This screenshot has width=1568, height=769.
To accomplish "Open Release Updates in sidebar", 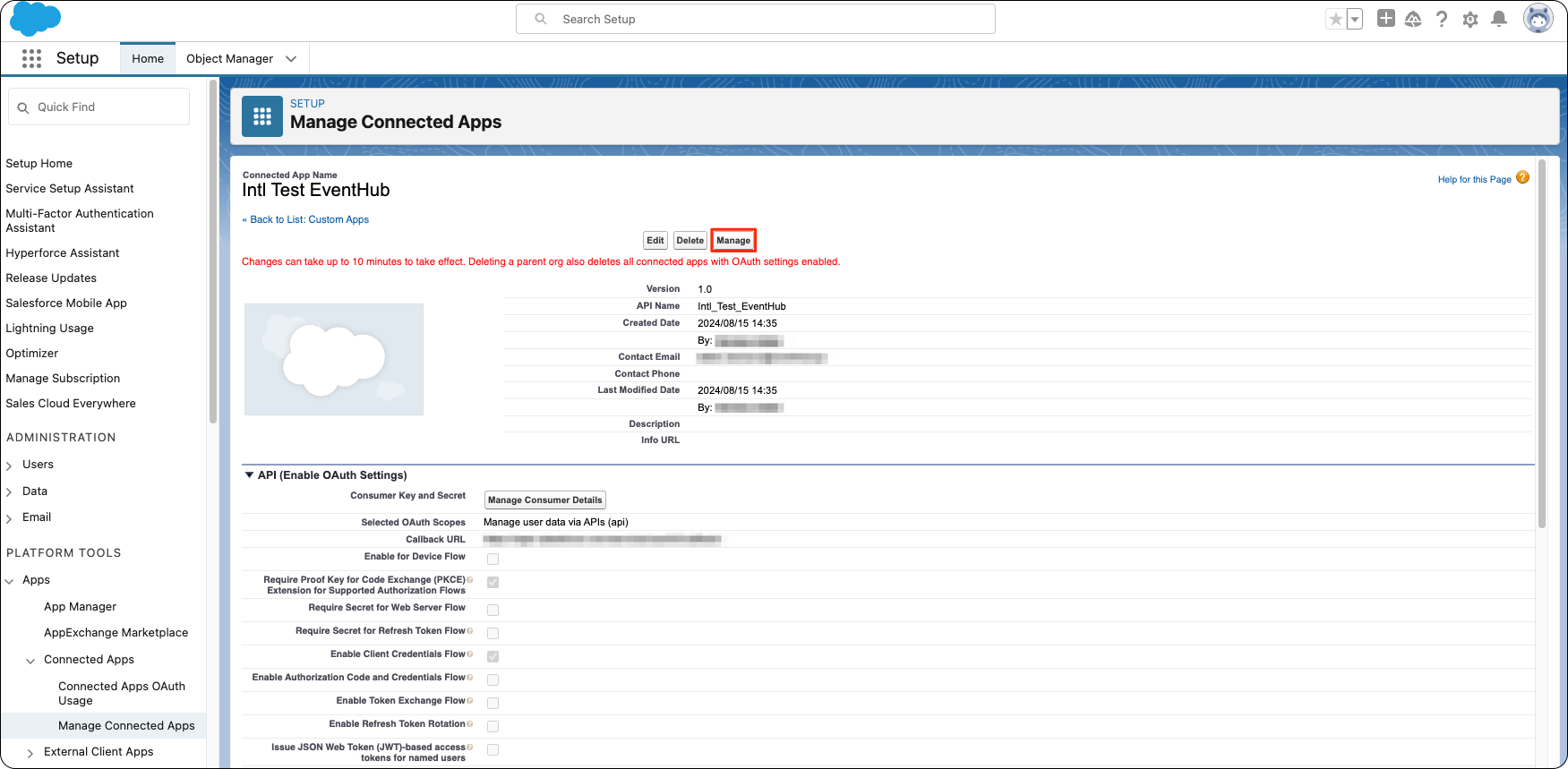I will point(51,278).
